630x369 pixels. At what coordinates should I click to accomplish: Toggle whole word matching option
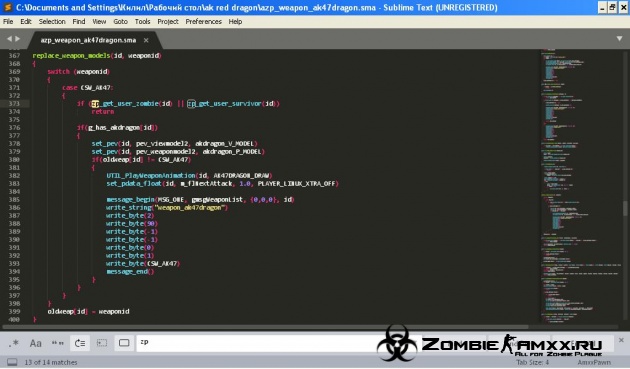click(x=57, y=343)
